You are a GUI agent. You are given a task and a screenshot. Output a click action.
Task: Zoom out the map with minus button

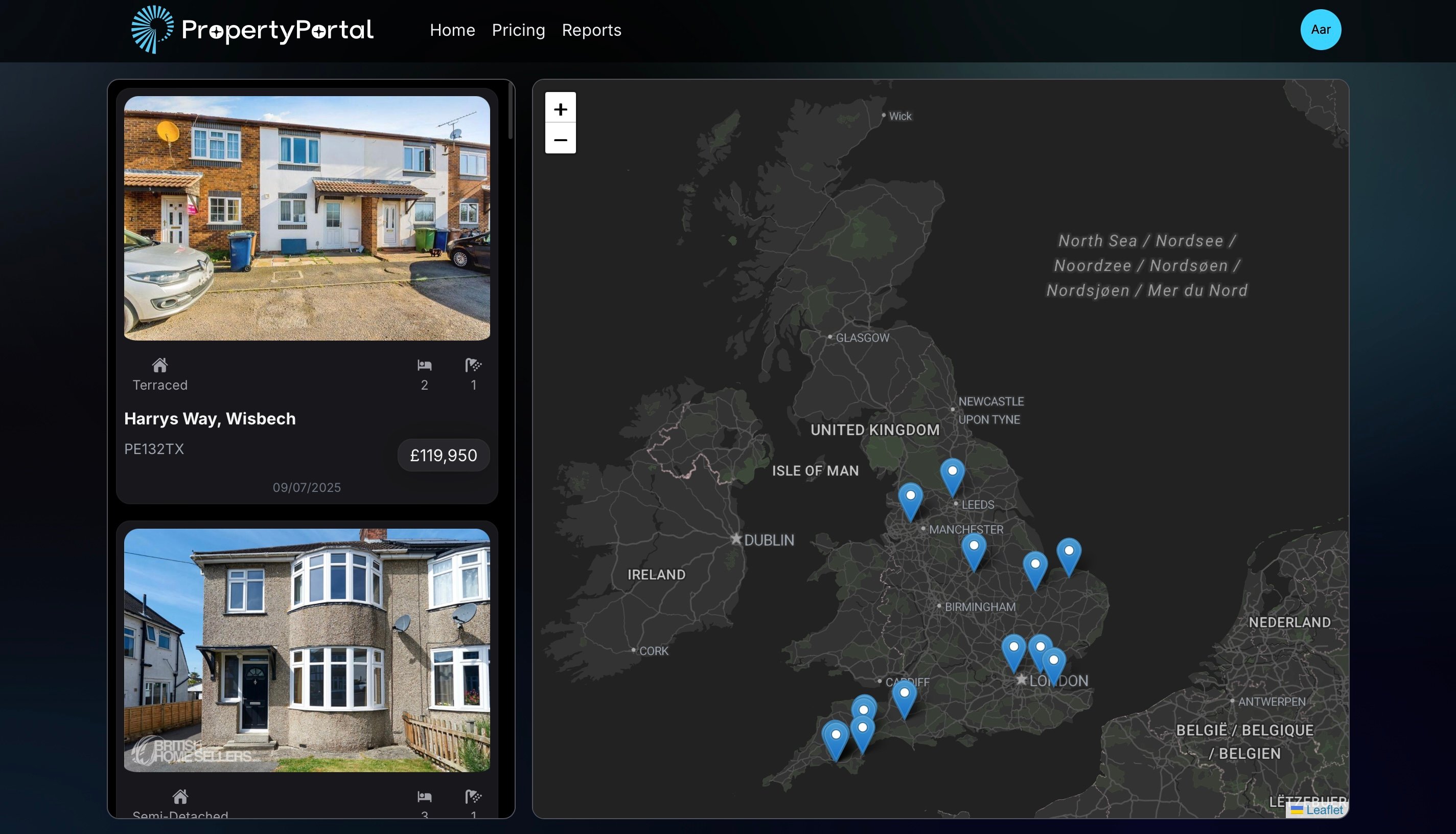pos(560,139)
